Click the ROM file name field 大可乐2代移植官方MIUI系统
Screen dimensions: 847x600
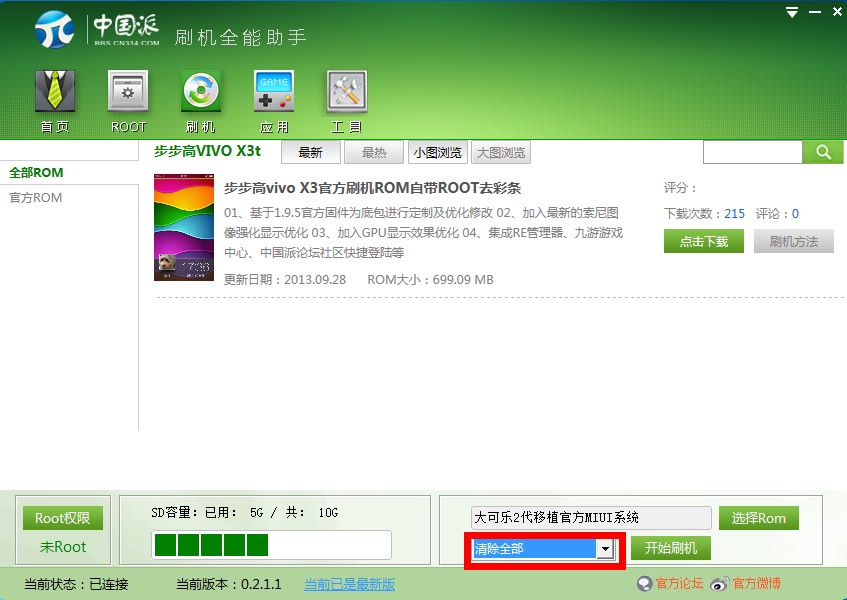pyautogui.click(x=591, y=518)
